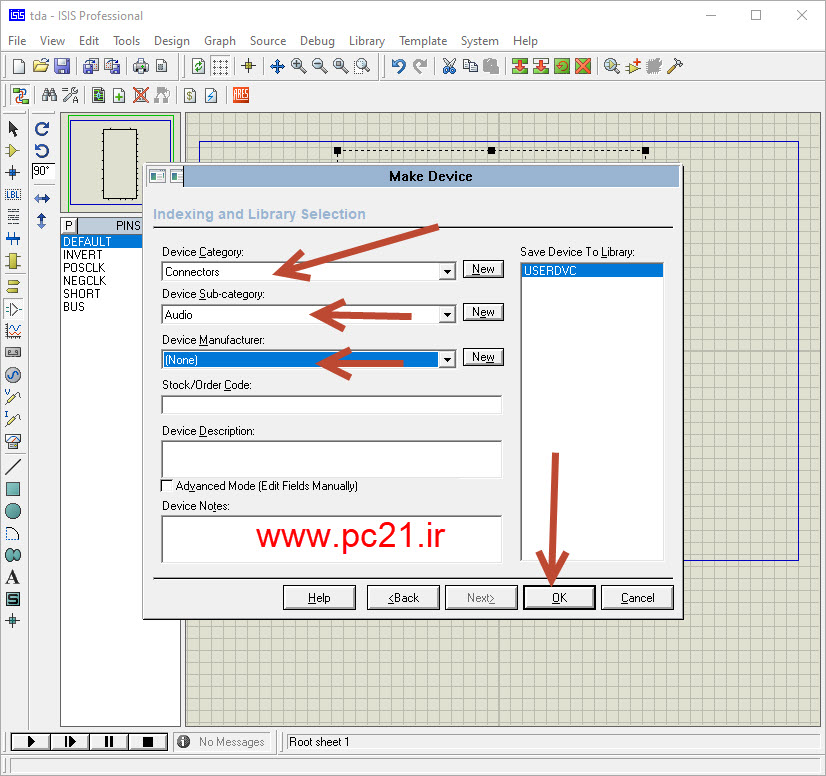Open the Library menu

coord(367,41)
